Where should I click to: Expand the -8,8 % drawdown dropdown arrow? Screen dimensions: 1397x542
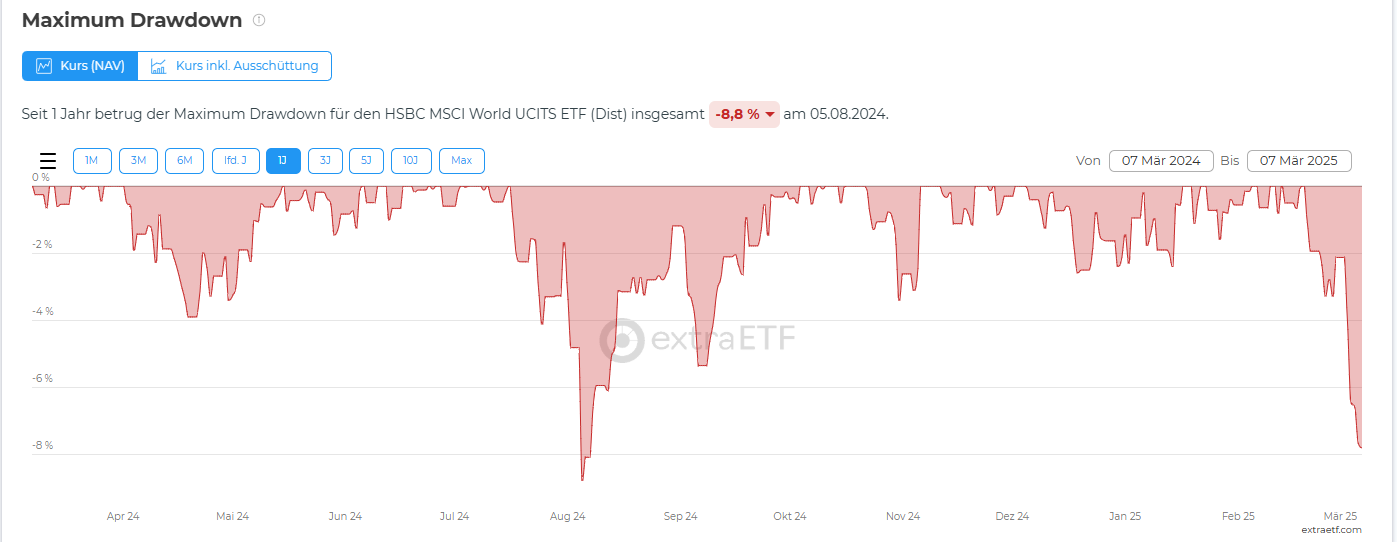point(770,115)
